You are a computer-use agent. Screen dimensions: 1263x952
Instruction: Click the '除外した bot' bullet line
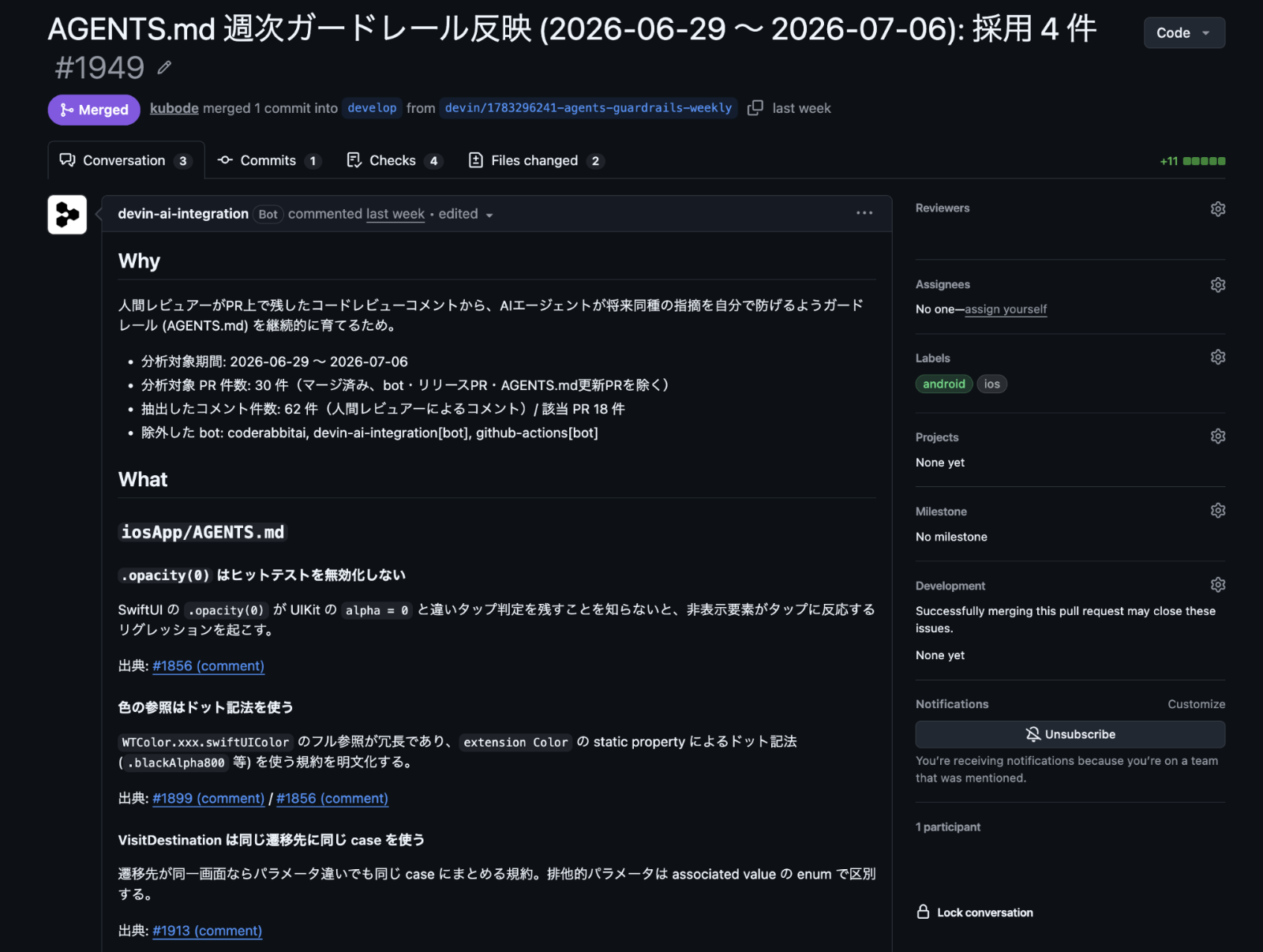tap(369, 433)
